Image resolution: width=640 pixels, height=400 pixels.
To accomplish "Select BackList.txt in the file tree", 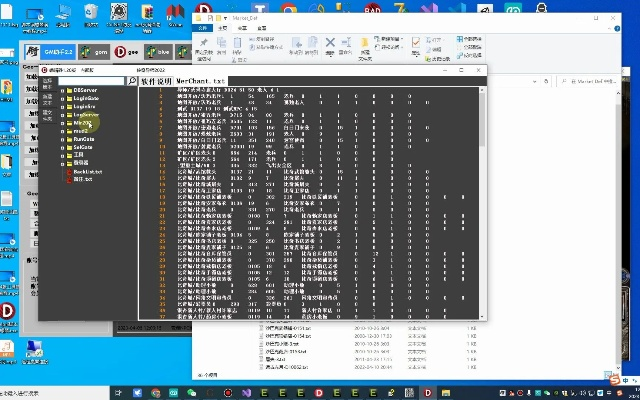I will (x=88, y=171).
